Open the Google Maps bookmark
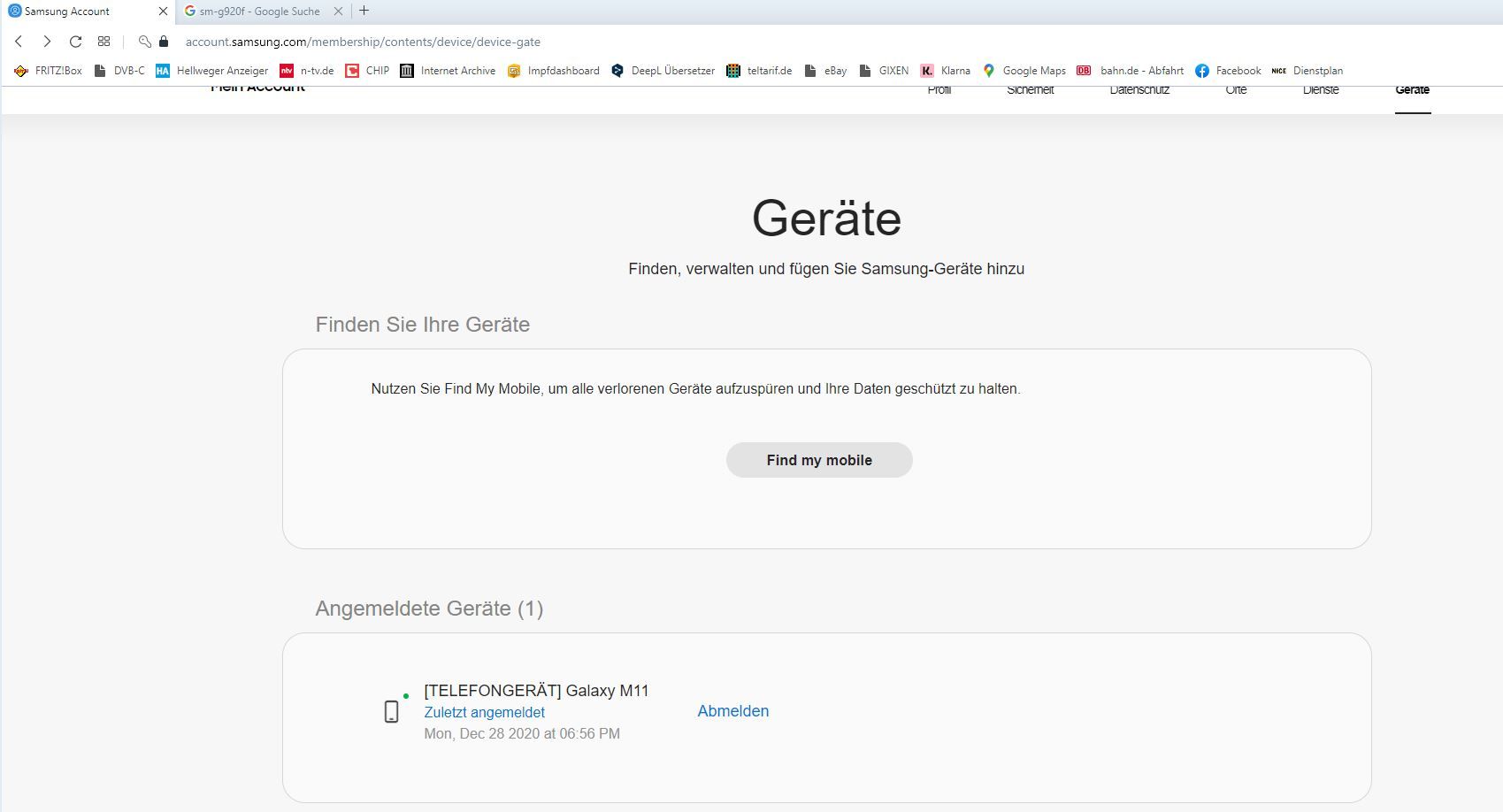Viewport: 1503px width, 812px height. (x=1024, y=71)
